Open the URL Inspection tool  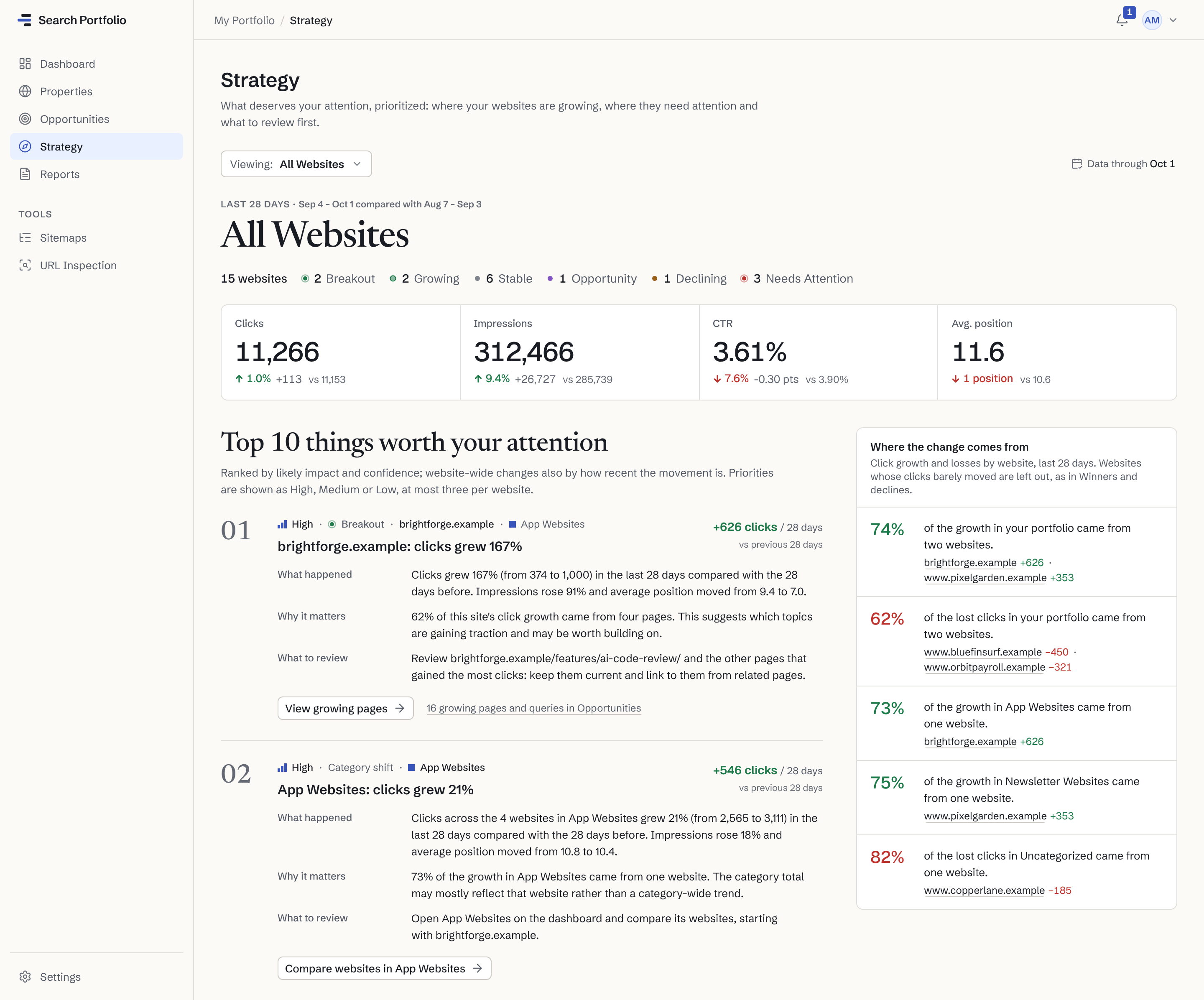point(96,265)
